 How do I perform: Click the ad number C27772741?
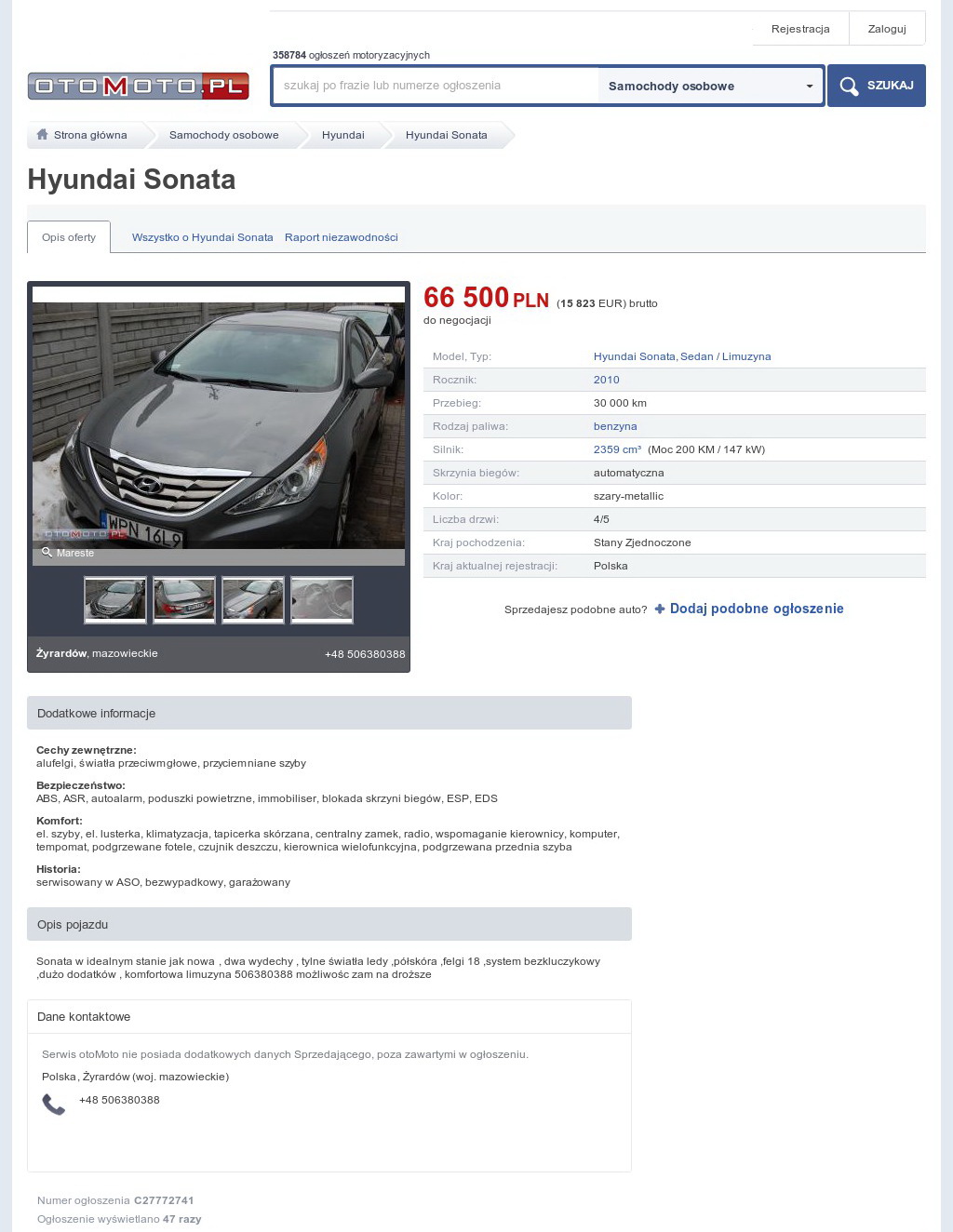tap(164, 1200)
